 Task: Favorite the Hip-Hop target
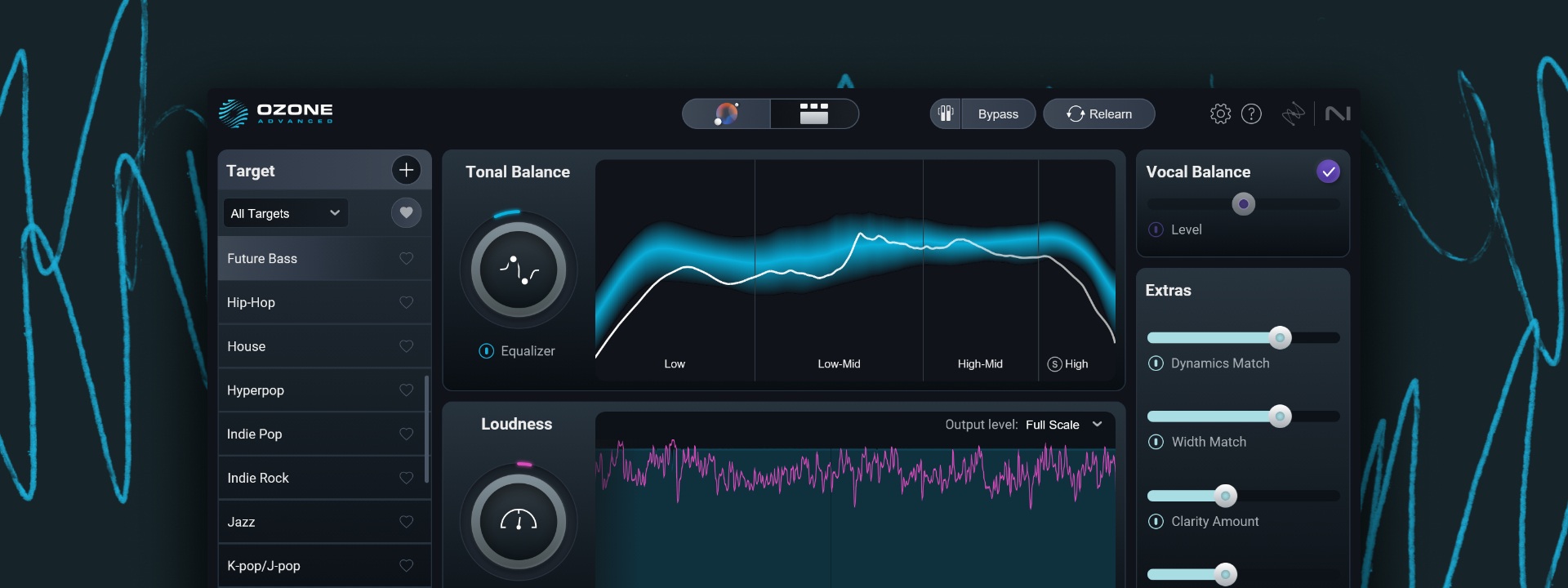[406, 302]
